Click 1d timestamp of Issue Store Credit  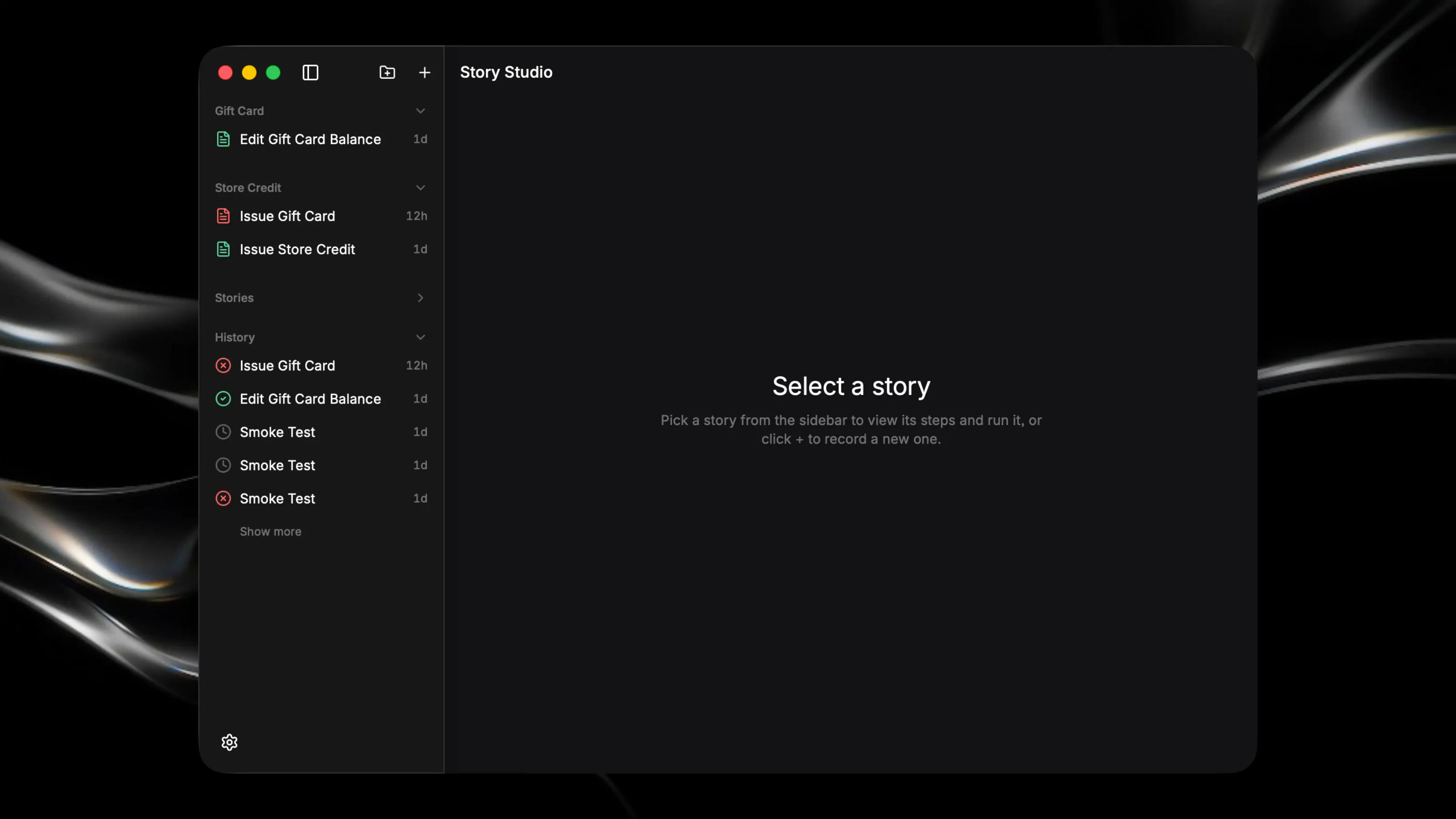pyautogui.click(x=420, y=249)
